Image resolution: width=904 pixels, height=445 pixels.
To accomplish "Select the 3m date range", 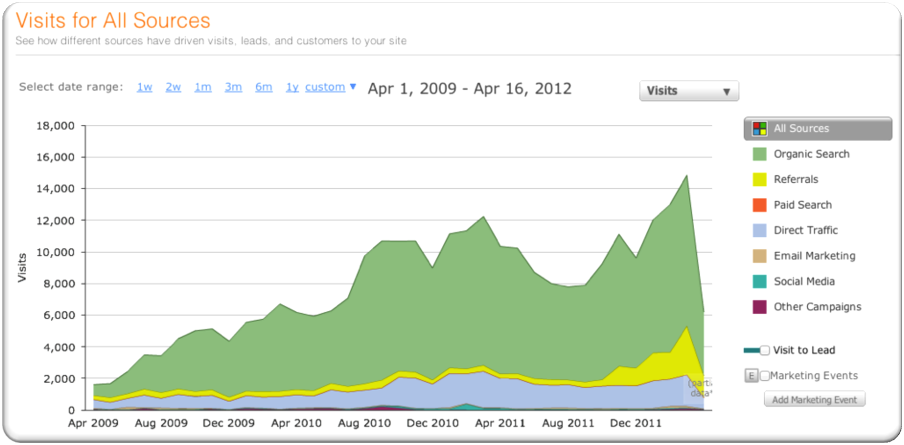I will 233,87.
